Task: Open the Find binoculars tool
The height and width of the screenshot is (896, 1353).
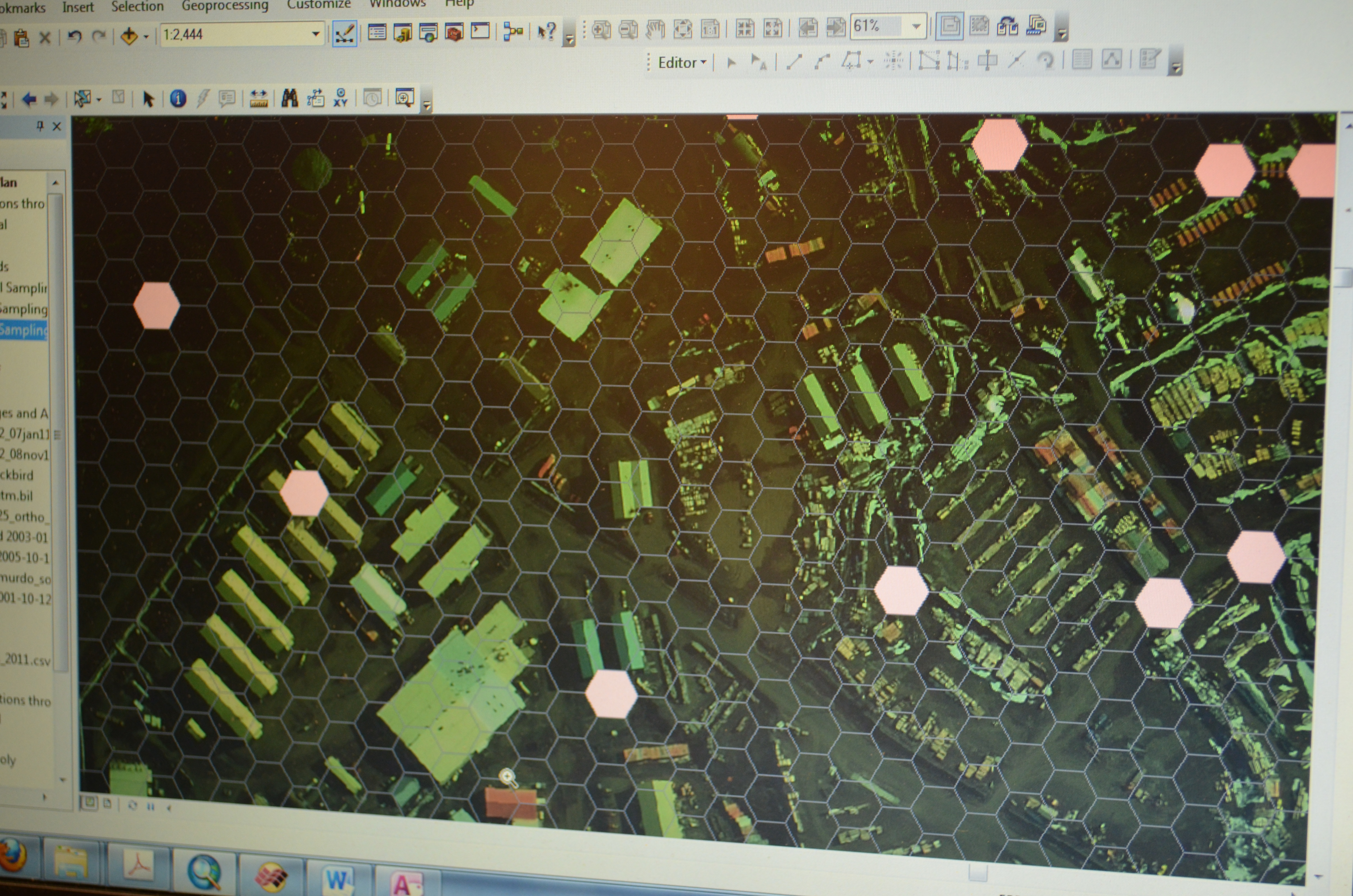Action: pos(290,98)
